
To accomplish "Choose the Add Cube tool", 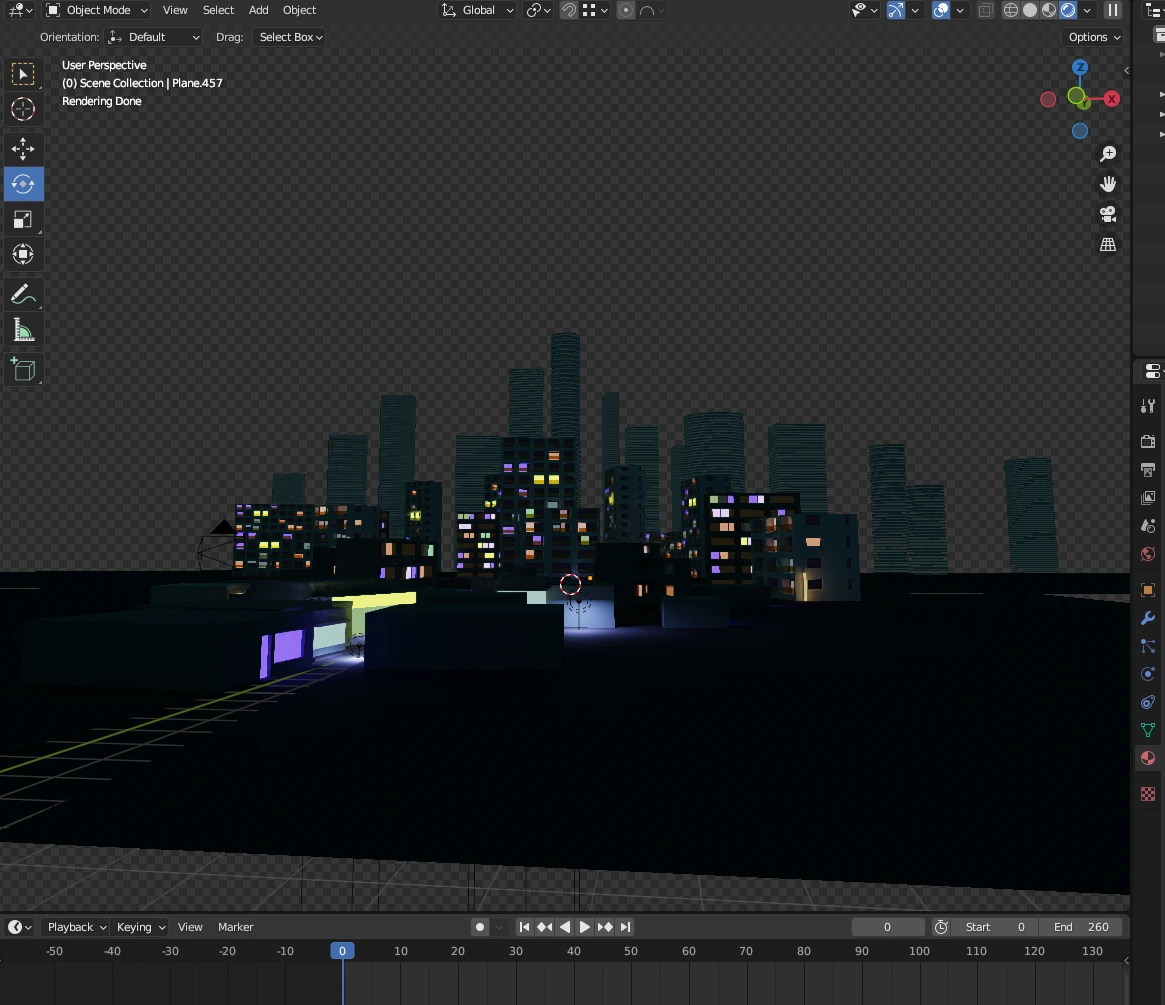I will [23, 370].
